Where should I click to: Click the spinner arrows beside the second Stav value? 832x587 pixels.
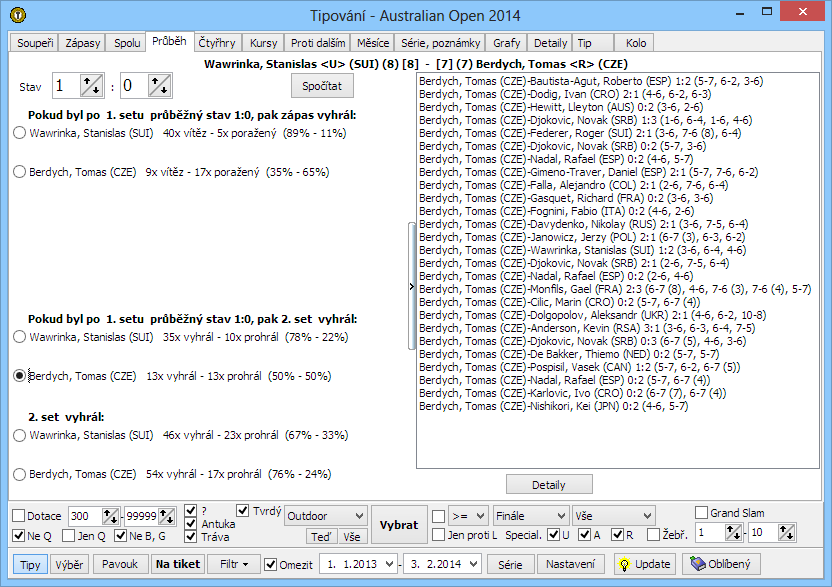(159, 85)
